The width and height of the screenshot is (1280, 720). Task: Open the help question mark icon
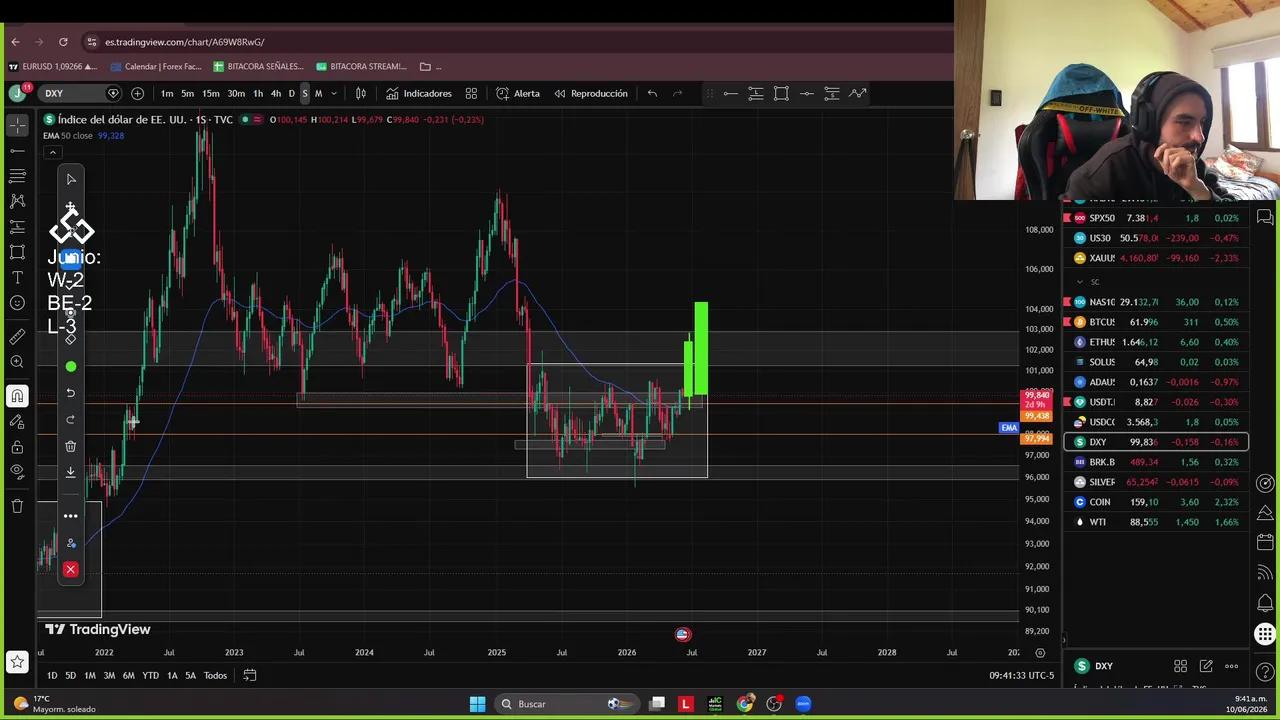pyautogui.click(x=1265, y=671)
